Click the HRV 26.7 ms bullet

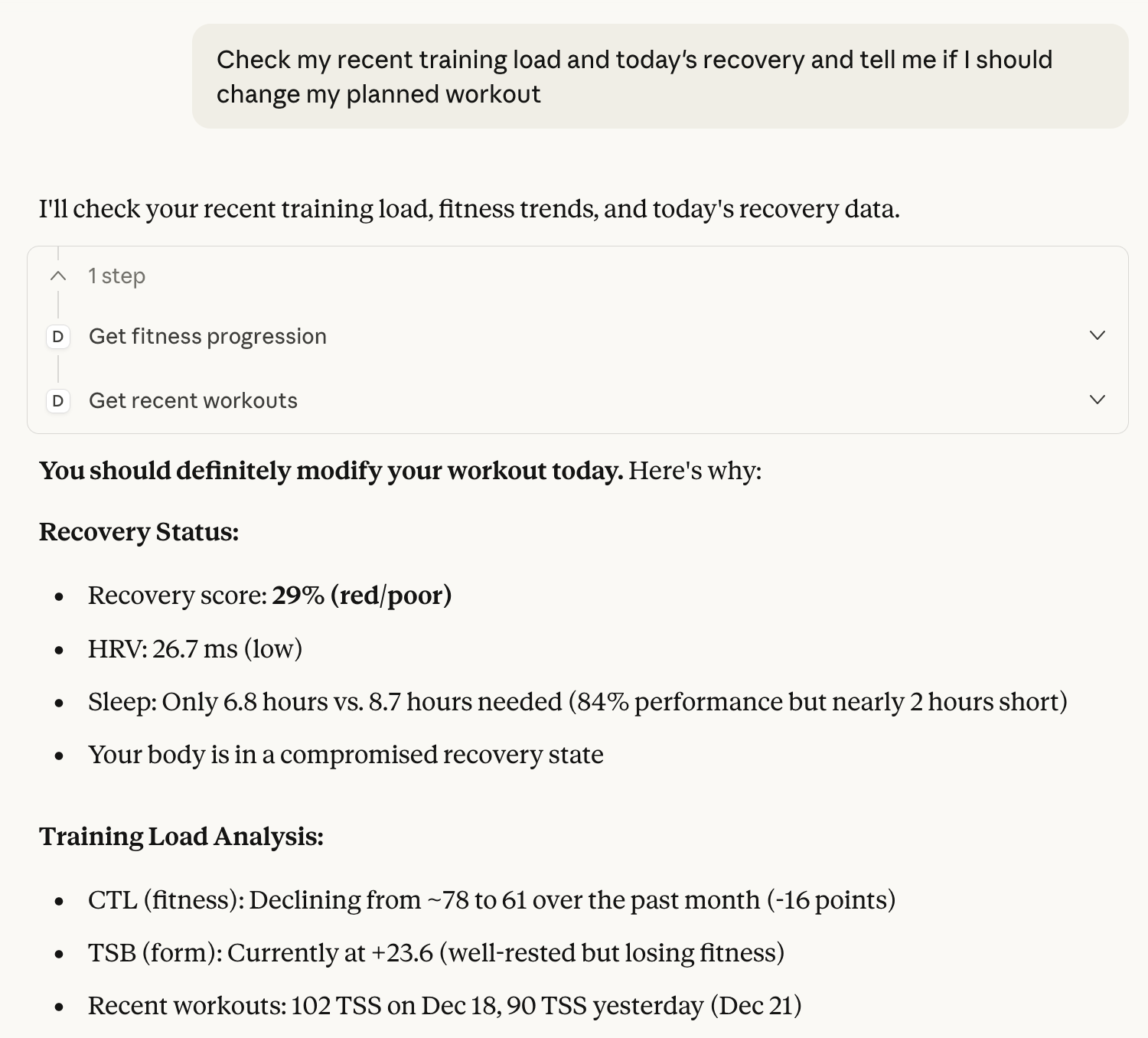coord(195,649)
